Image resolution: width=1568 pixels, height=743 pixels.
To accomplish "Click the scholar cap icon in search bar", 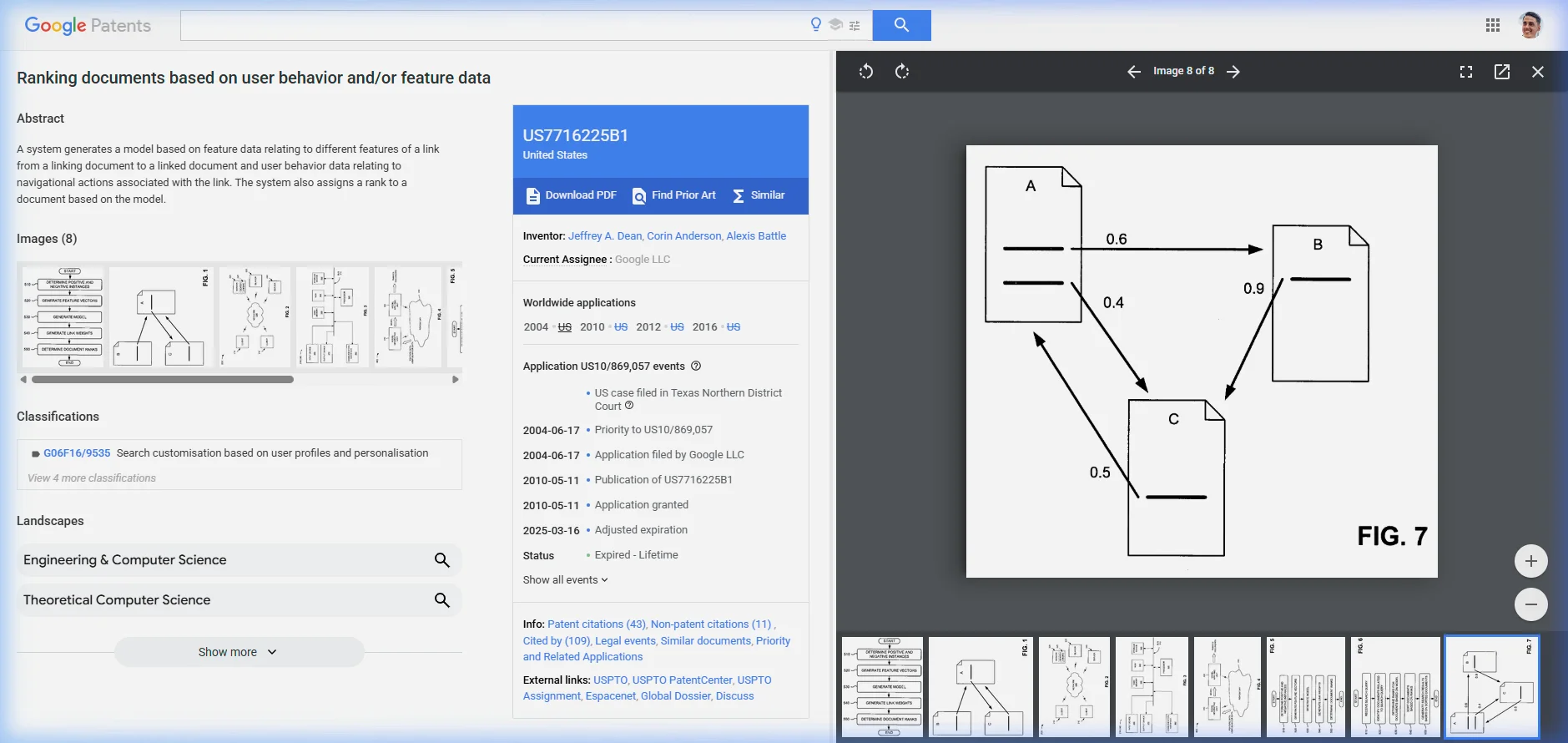I will [835, 25].
